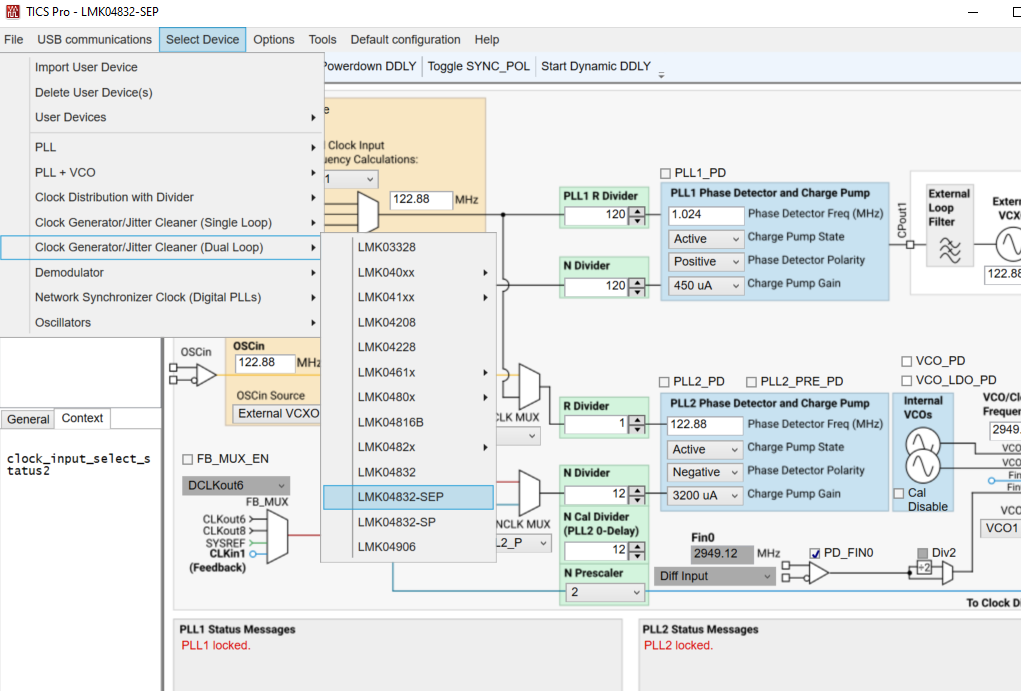Click the OSCin frequency input field

point(264,362)
